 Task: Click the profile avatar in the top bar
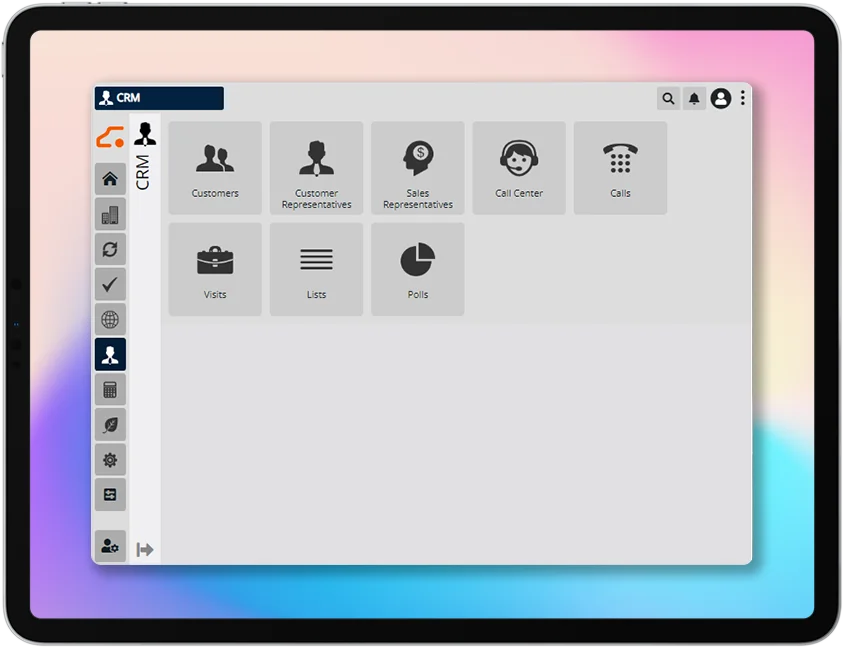(x=721, y=98)
